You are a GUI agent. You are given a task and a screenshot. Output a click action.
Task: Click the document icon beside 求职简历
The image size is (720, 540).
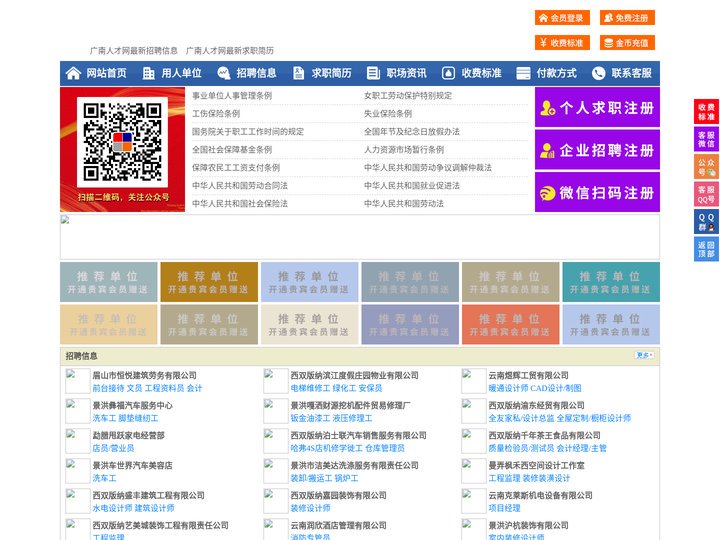pos(298,73)
